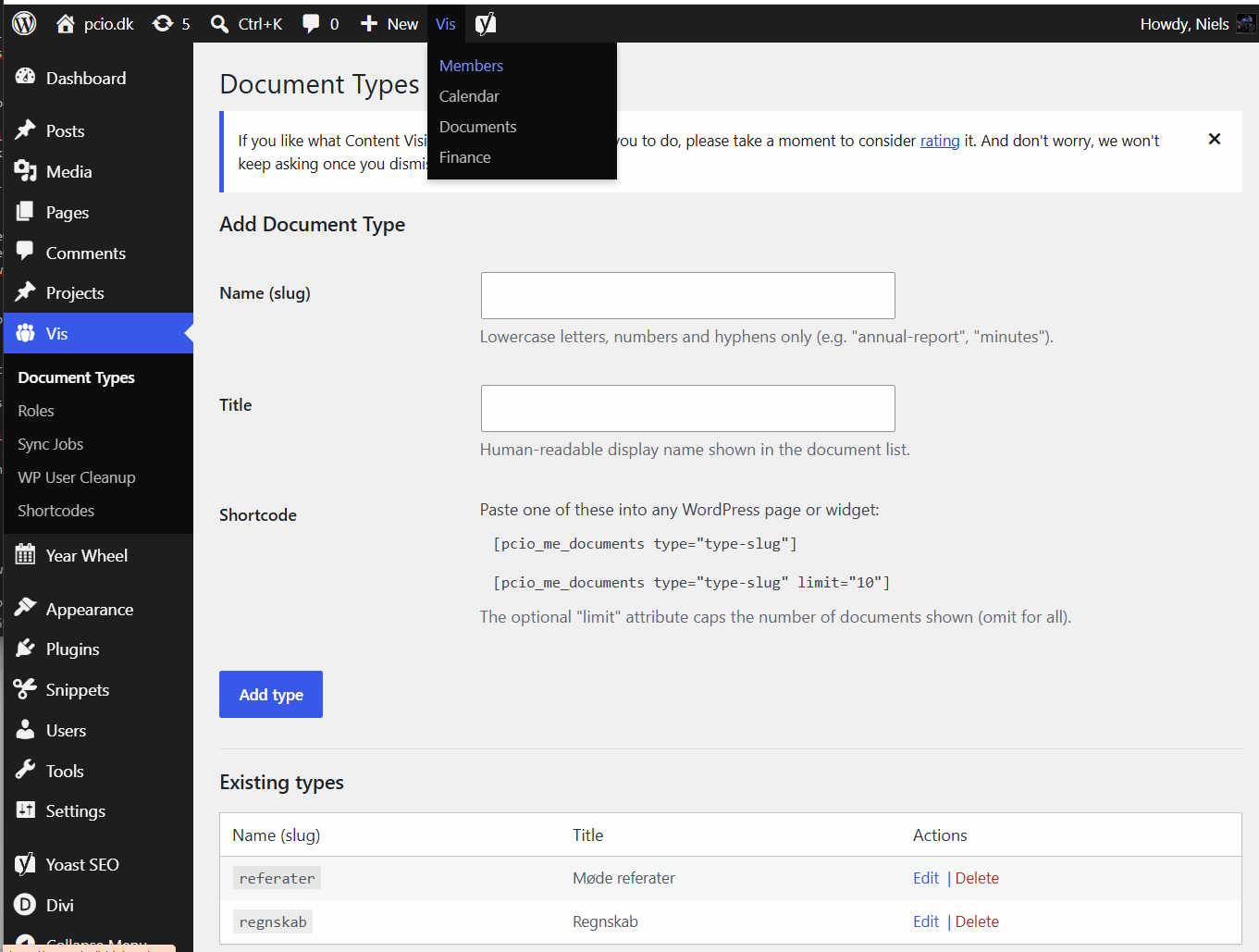The width and height of the screenshot is (1259, 952).
Task: Click the first pcio_me_documents shortcode text
Action: click(645, 543)
